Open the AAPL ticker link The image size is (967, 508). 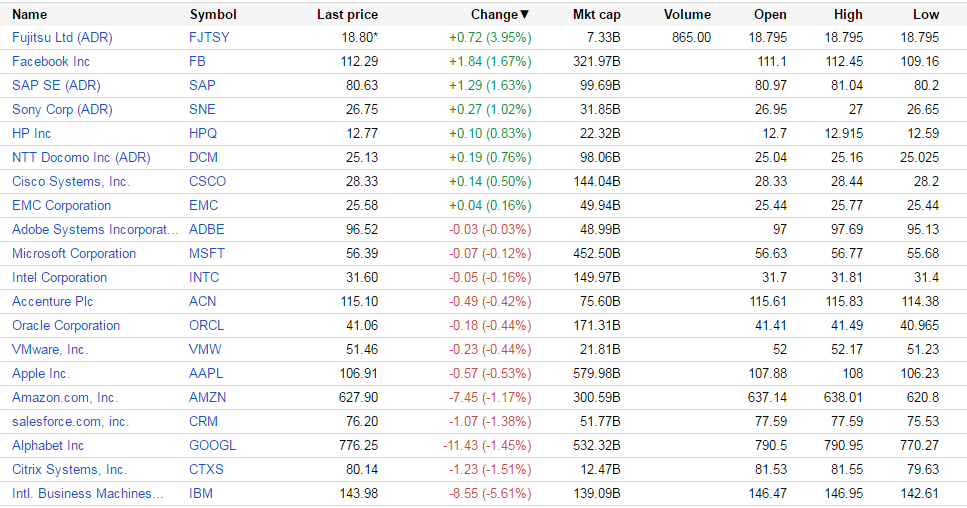pos(205,373)
